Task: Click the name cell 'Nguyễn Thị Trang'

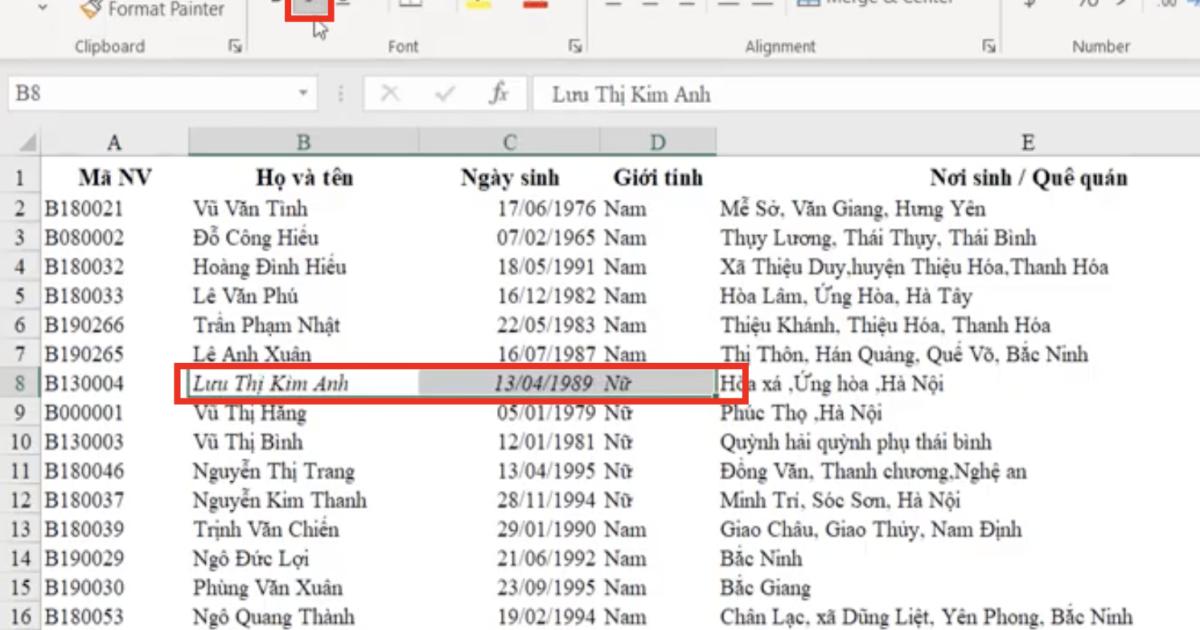Action: 303,471
